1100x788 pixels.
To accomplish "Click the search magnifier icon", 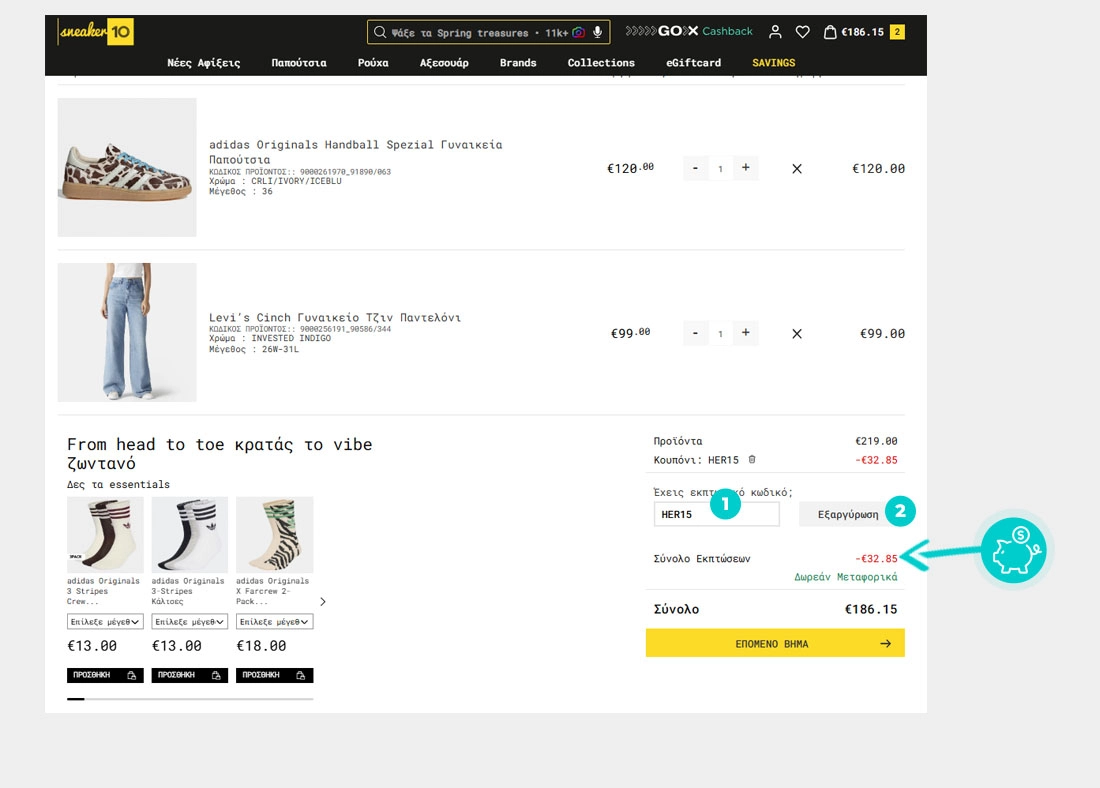I will (x=380, y=32).
